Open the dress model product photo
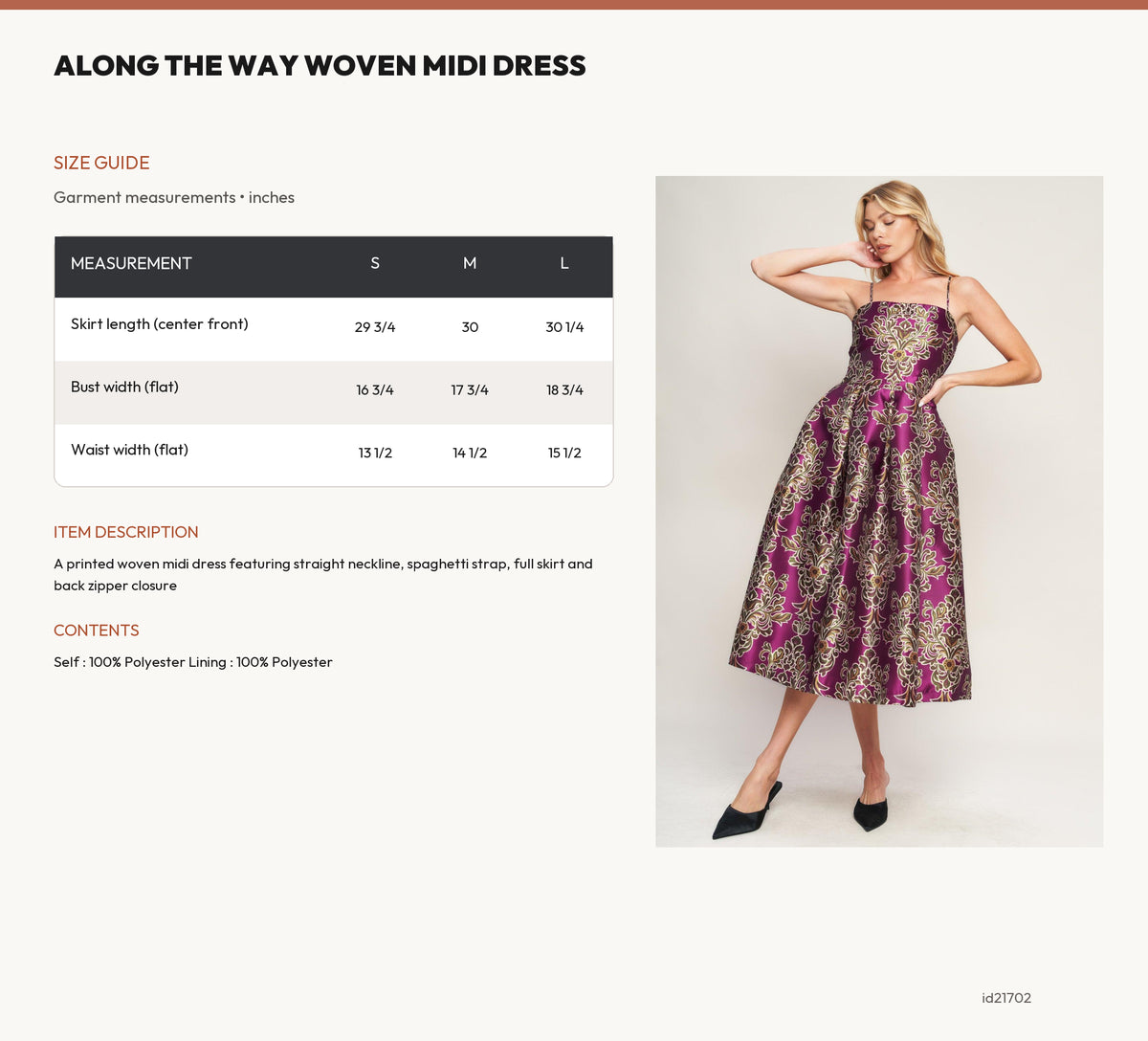 pos(879,512)
